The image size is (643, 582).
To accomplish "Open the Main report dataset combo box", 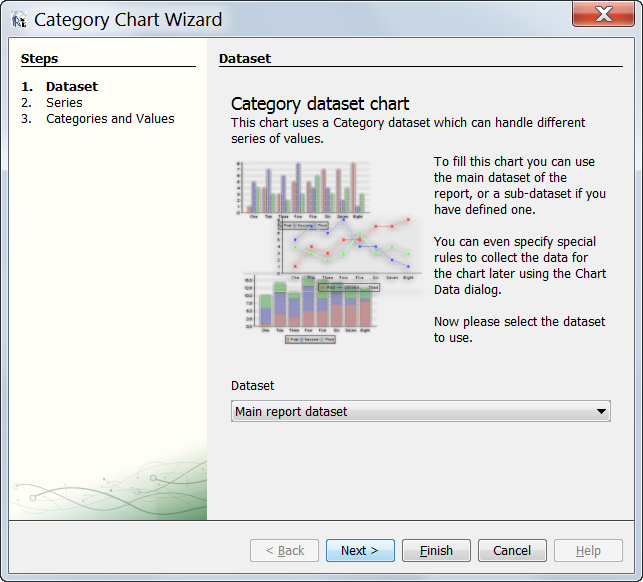I will 420,411.
